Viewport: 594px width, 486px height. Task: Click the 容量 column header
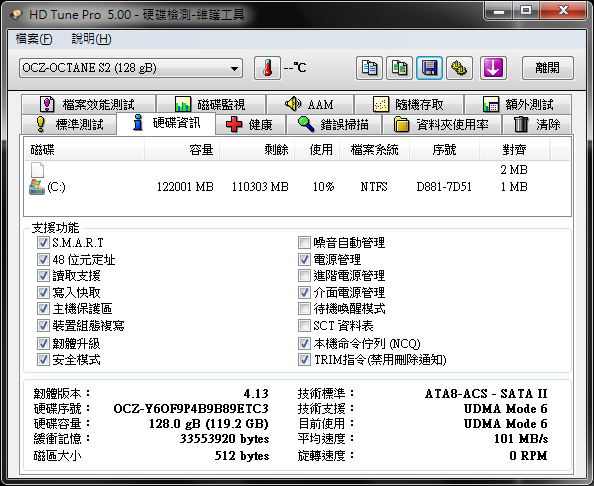(x=181, y=150)
